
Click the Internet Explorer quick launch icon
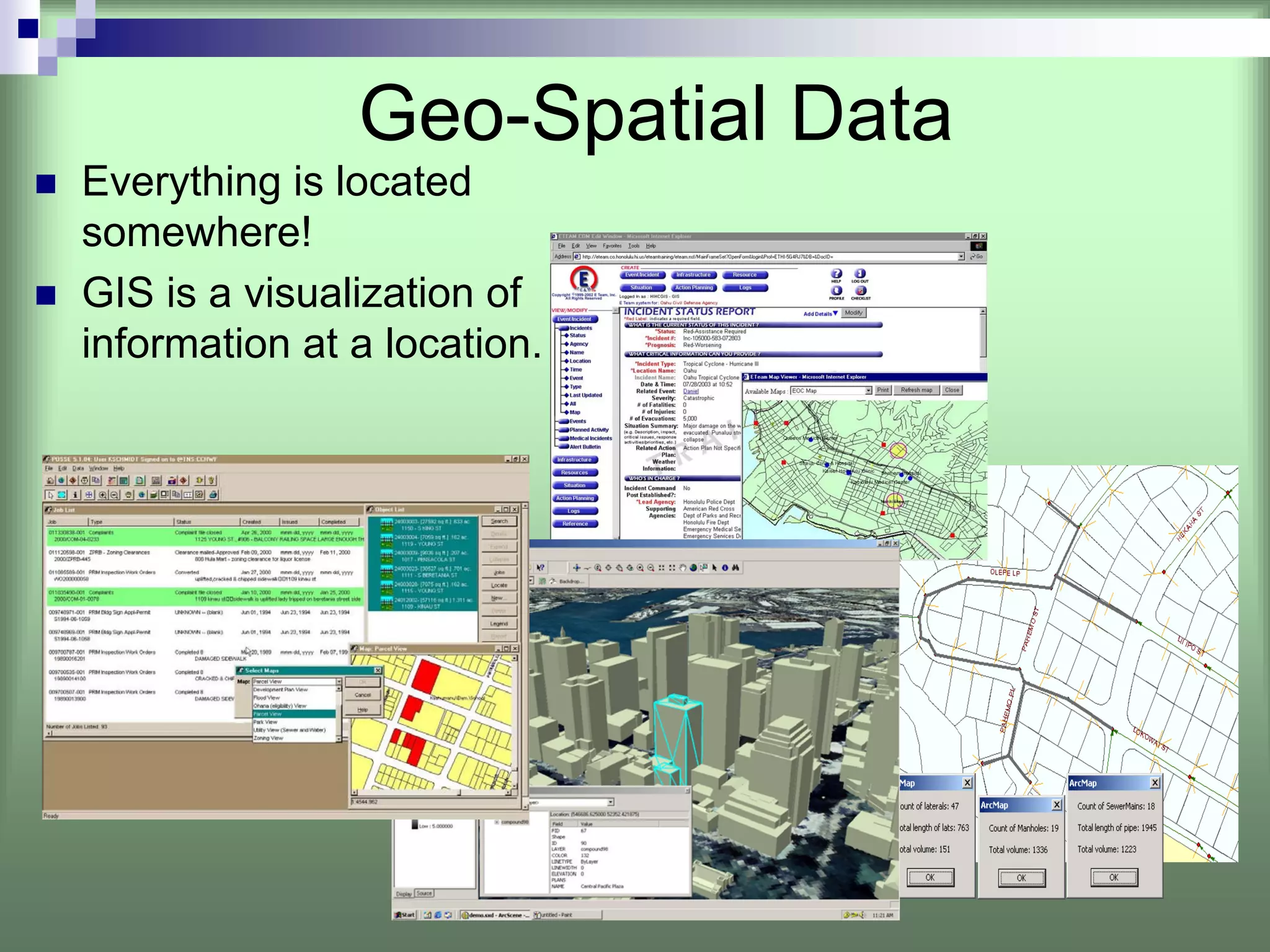click(438, 915)
